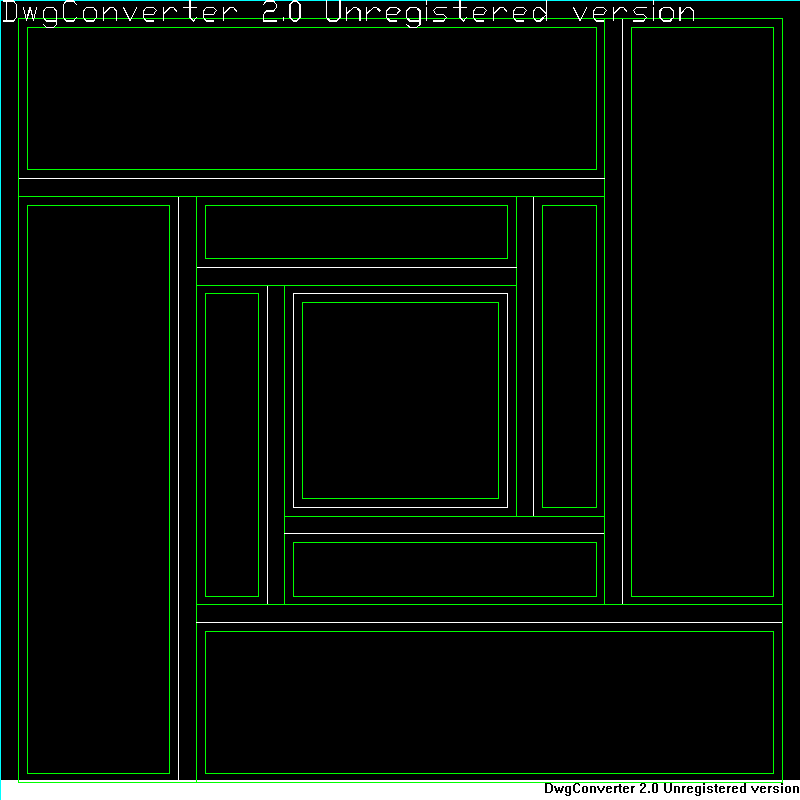Select the widest green rectangle along the top
Viewport: 800px width, 800px height.
[312, 98]
